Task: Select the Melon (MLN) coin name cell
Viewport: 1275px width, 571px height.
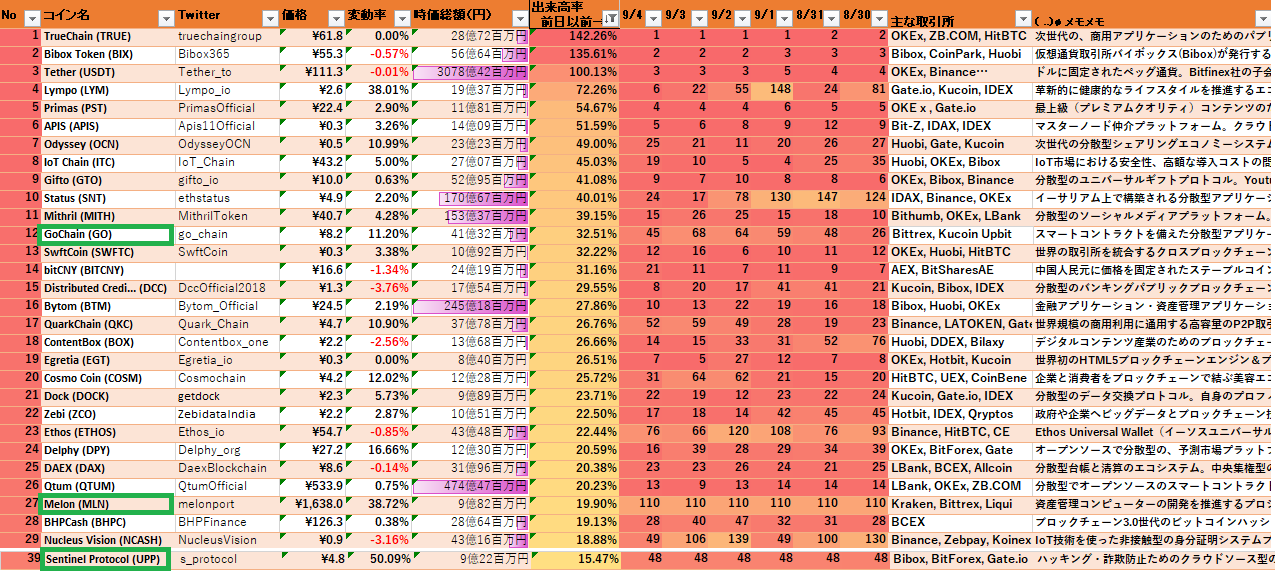Action: (106, 504)
